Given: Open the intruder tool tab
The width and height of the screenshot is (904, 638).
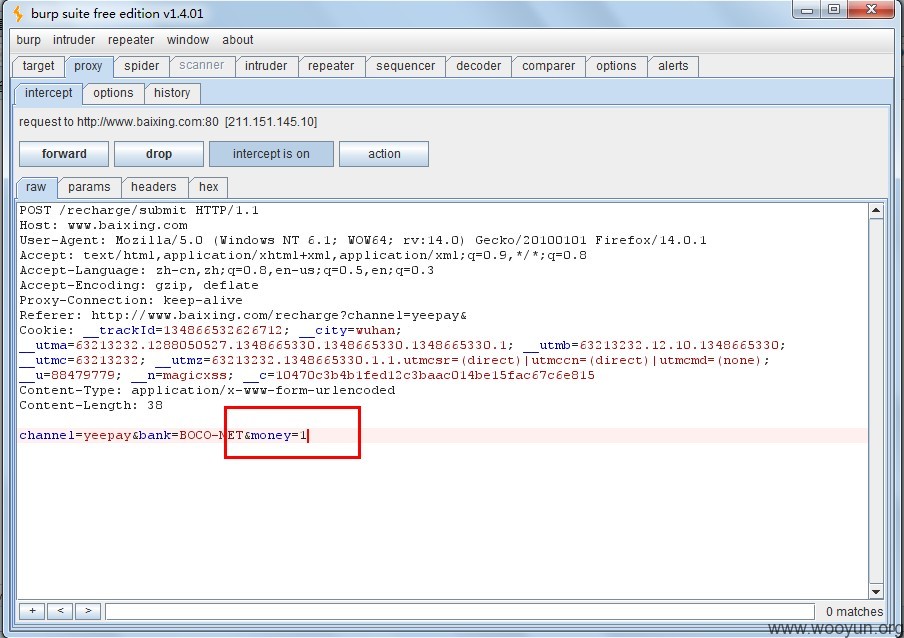Looking at the screenshot, I should pos(266,66).
